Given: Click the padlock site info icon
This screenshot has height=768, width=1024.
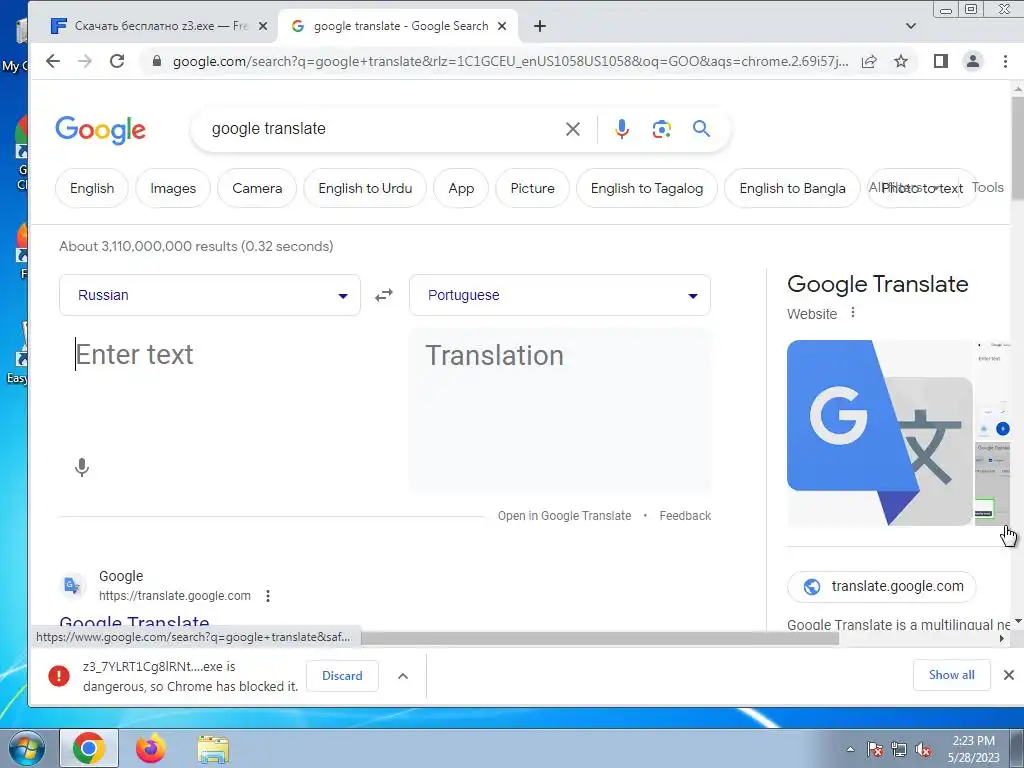Looking at the screenshot, I should (x=156, y=61).
